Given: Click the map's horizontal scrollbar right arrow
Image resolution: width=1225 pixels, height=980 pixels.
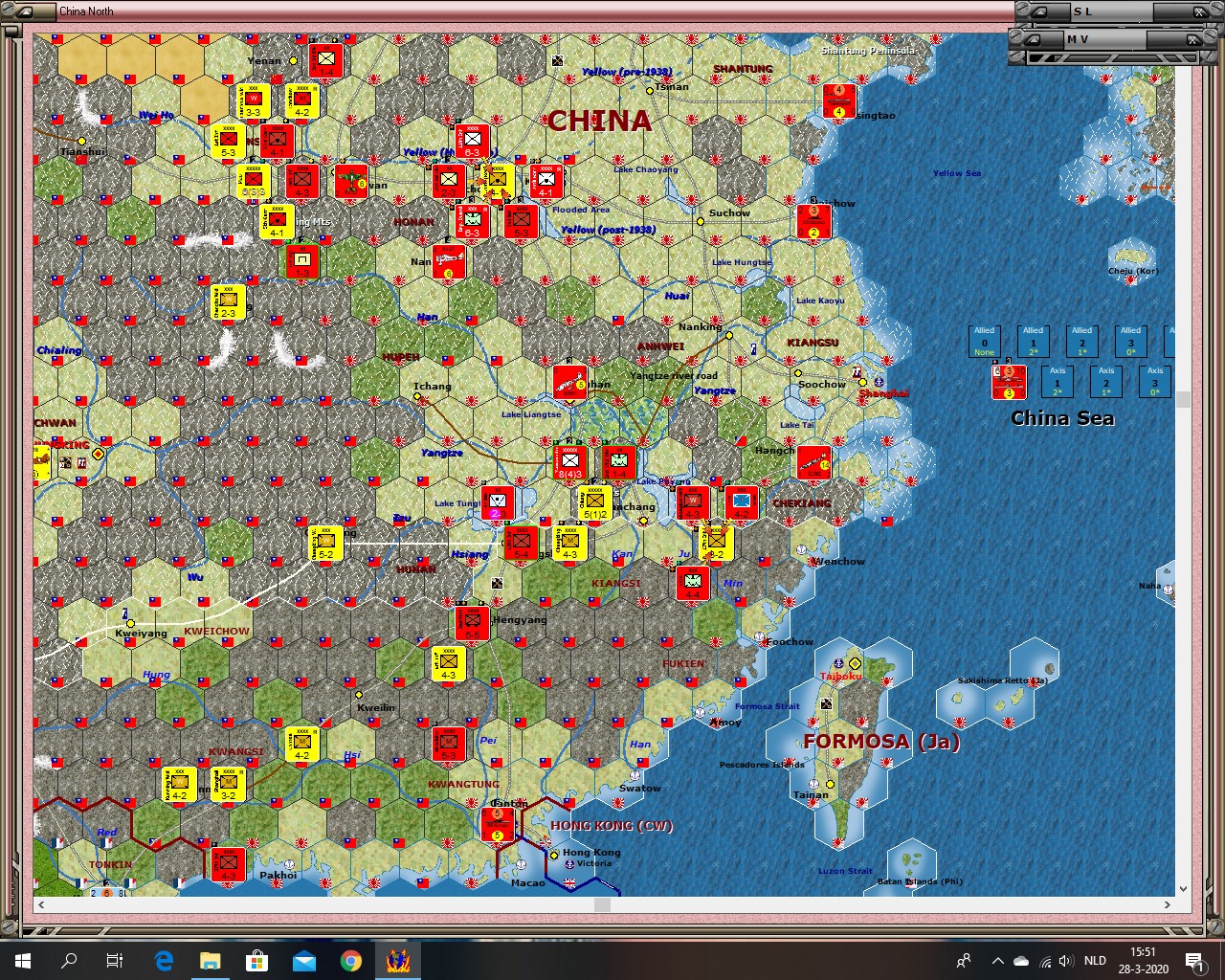Looking at the screenshot, I should pyautogui.click(x=1168, y=904).
